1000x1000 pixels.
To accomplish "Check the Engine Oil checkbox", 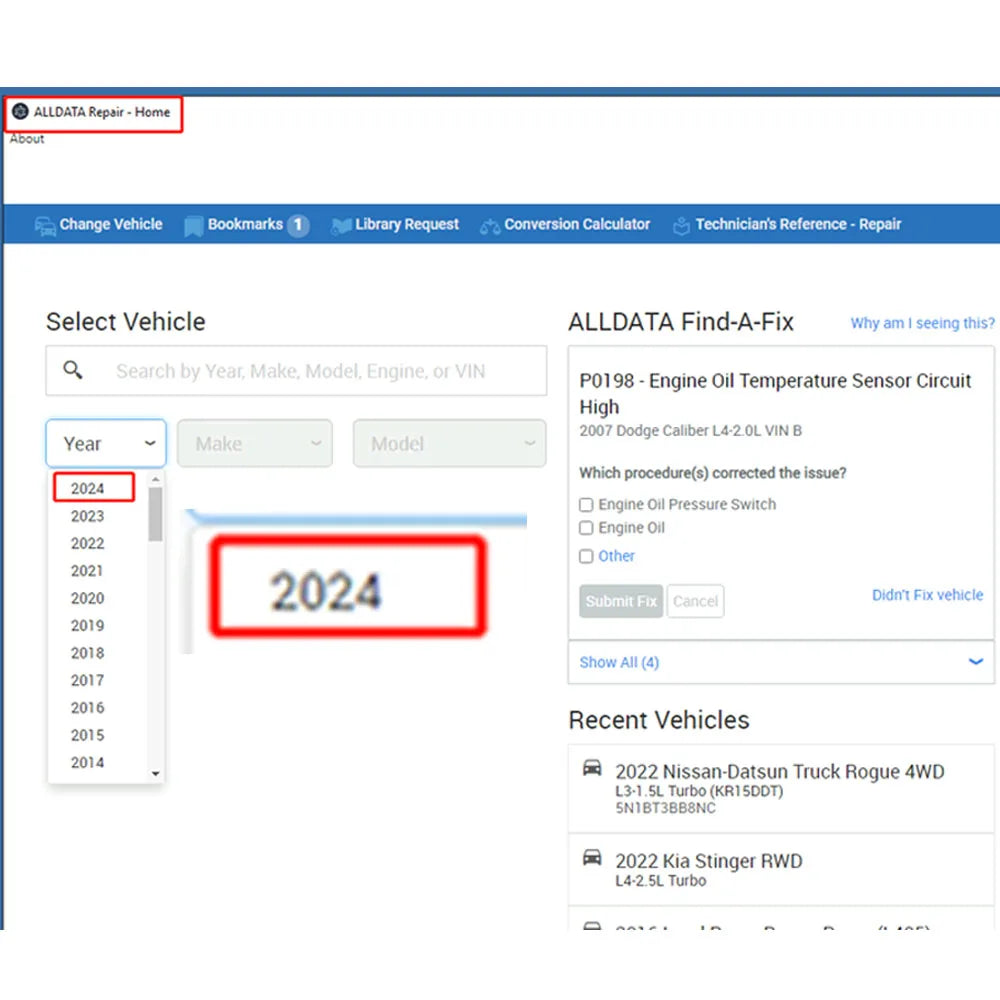I will tap(586, 528).
